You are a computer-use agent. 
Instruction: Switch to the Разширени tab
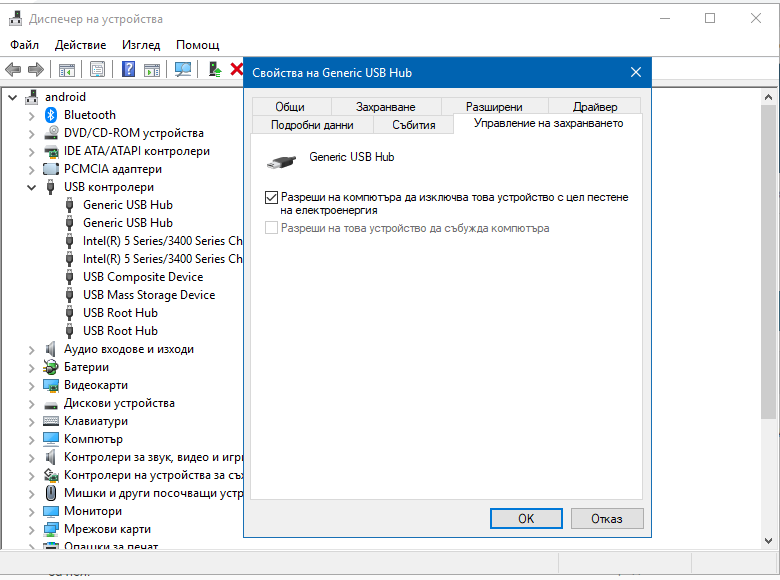click(494, 106)
